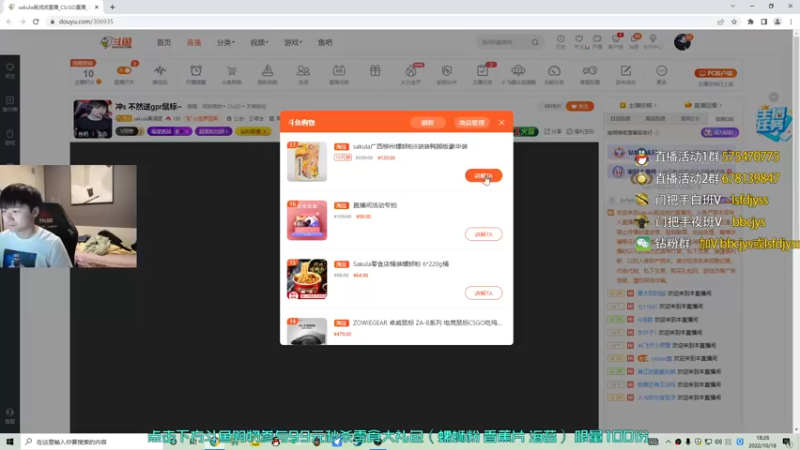Open the user avatar in the header
Screen dimensions: 800x450
[x=682, y=42]
